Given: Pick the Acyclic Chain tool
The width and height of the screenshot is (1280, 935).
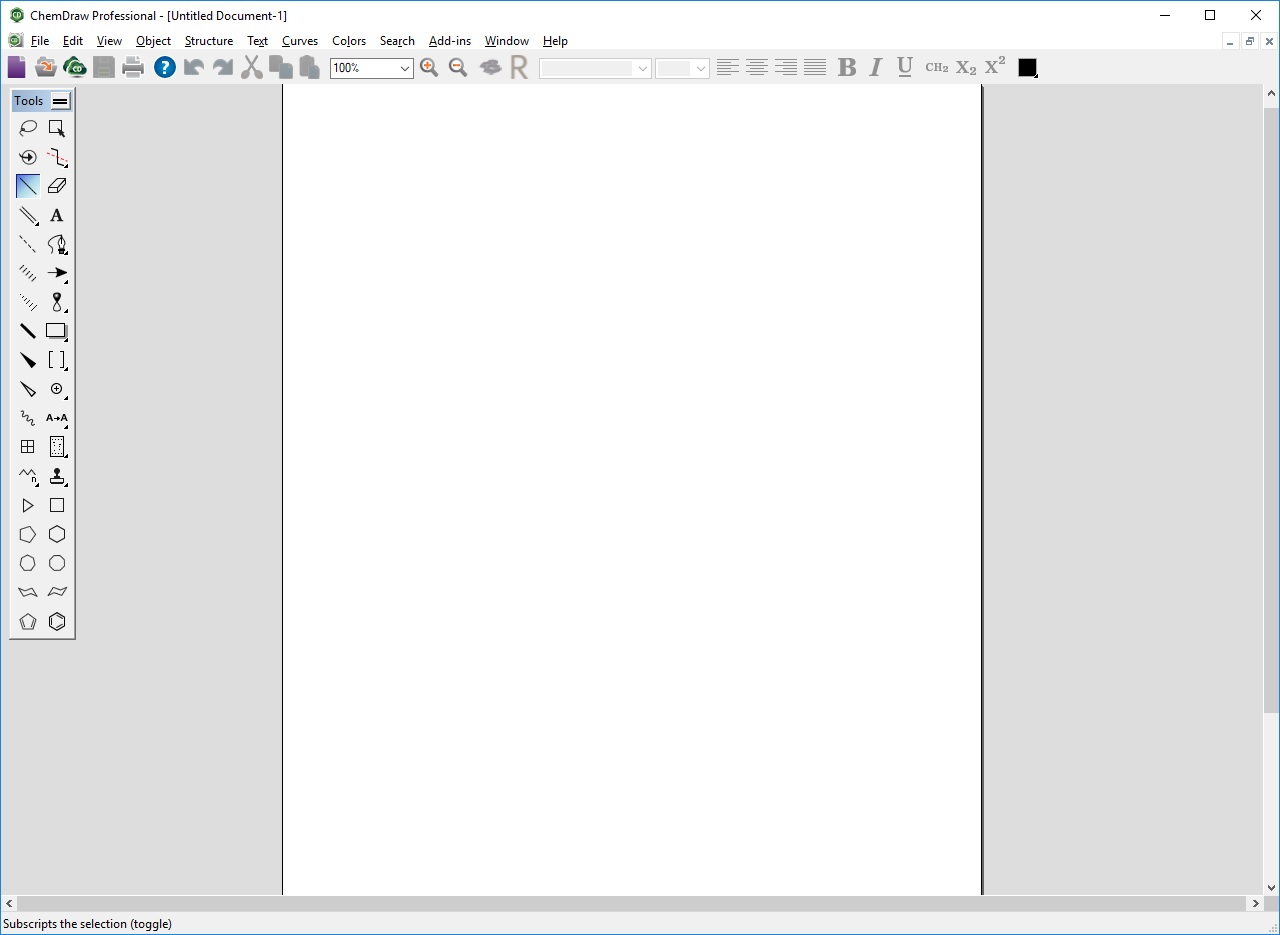Looking at the screenshot, I should (x=28, y=476).
